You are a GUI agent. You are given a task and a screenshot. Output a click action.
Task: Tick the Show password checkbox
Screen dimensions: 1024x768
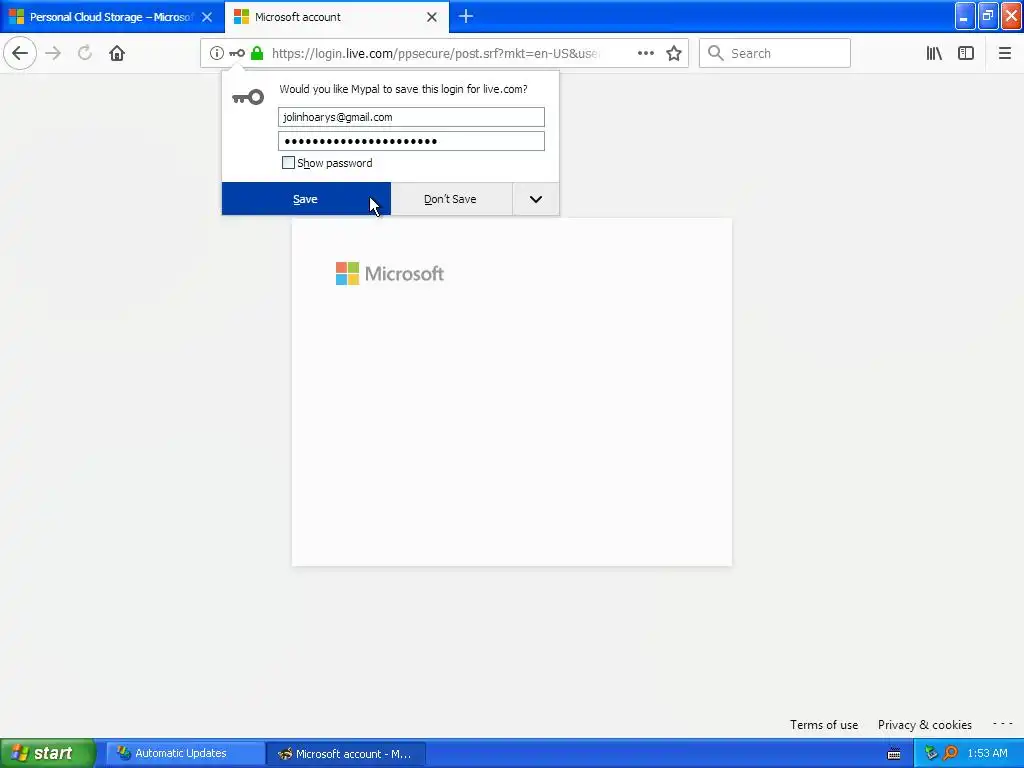click(x=288, y=163)
